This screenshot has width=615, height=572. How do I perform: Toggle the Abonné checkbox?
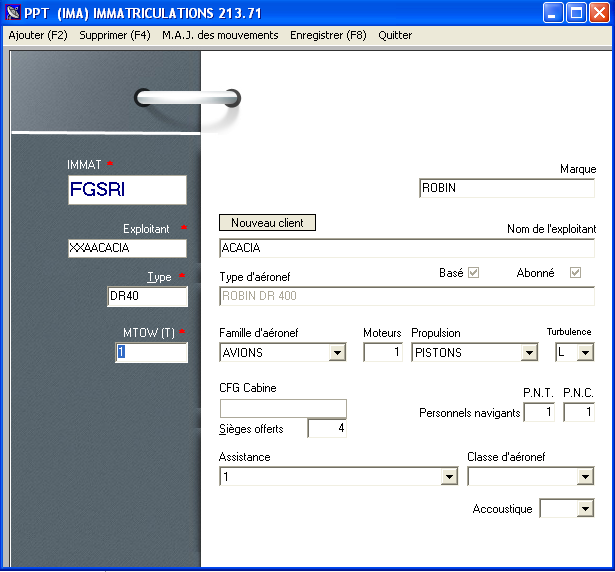pyautogui.click(x=575, y=273)
